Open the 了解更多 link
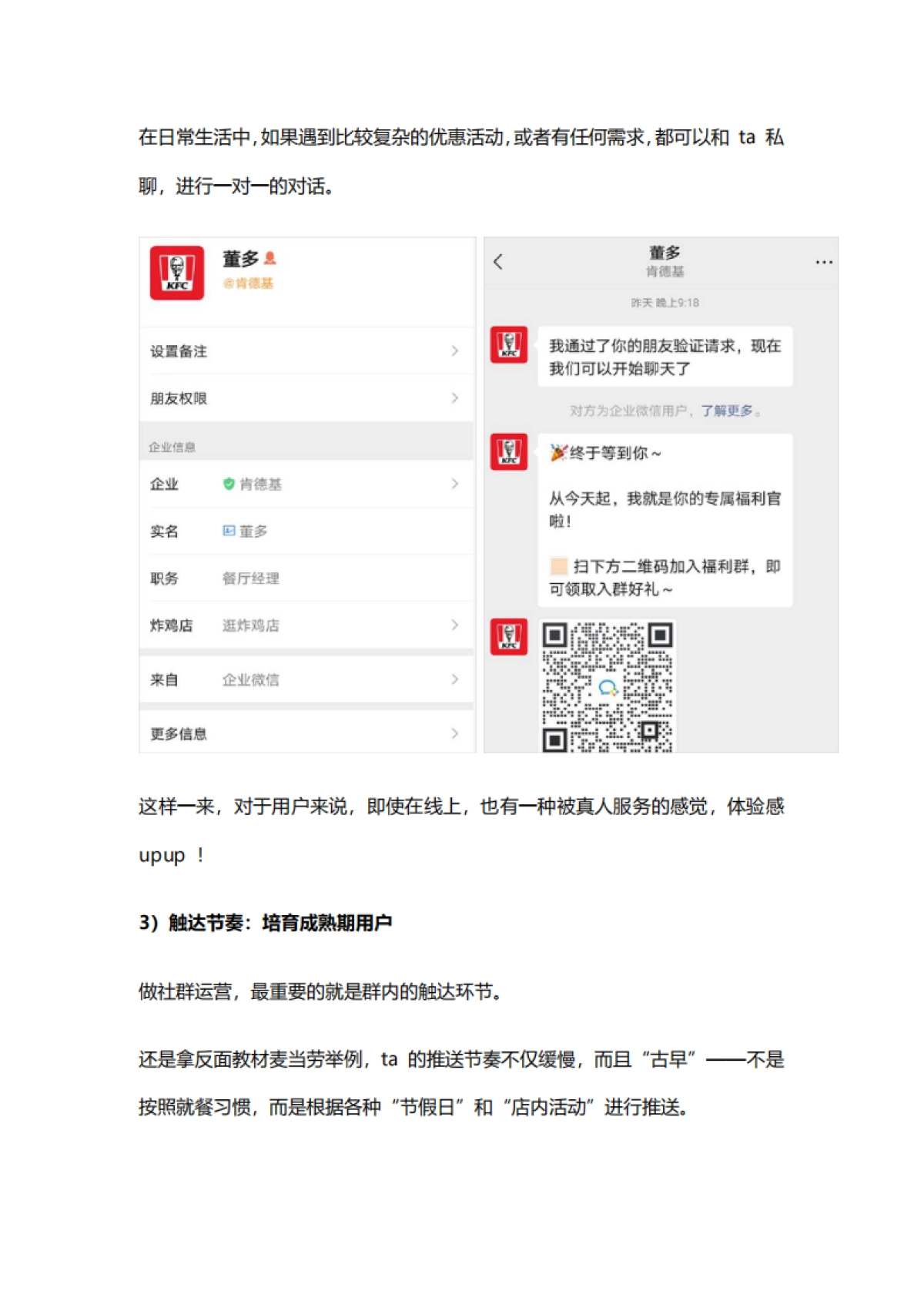This screenshot has height=1308, width=924. pos(727,411)
